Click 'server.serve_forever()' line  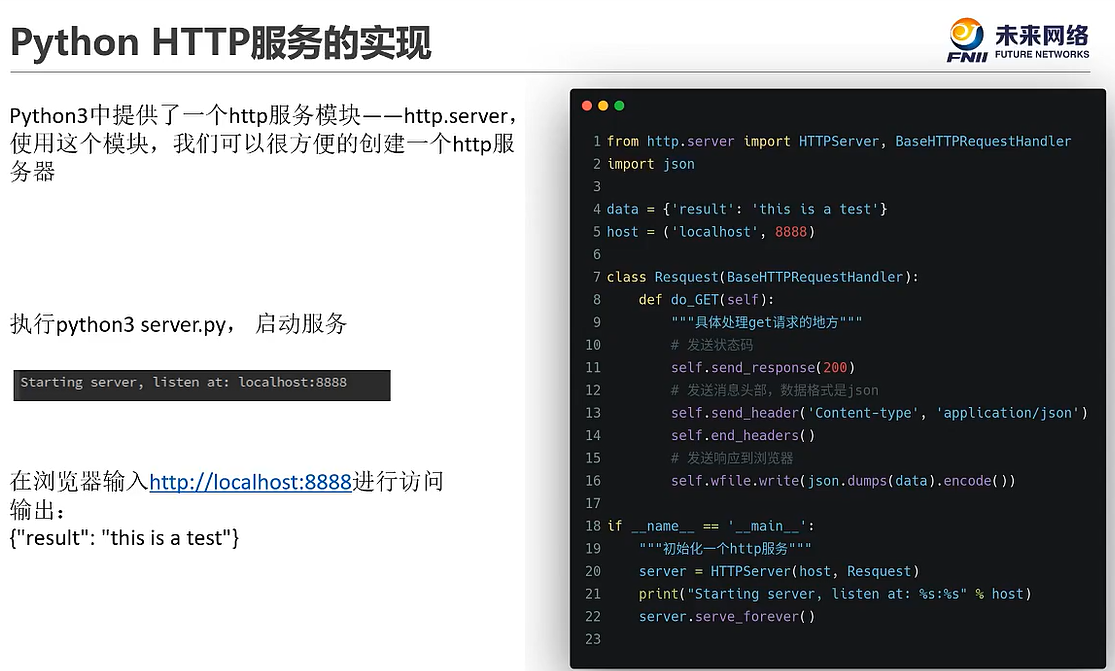click(x=727, y=617)
